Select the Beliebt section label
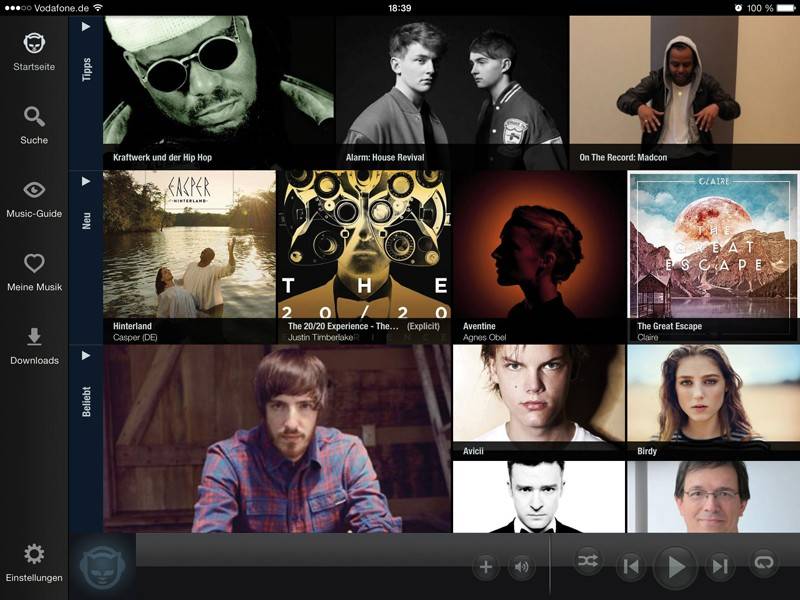This screenshot has height=600, width=800. click(87, 402)
